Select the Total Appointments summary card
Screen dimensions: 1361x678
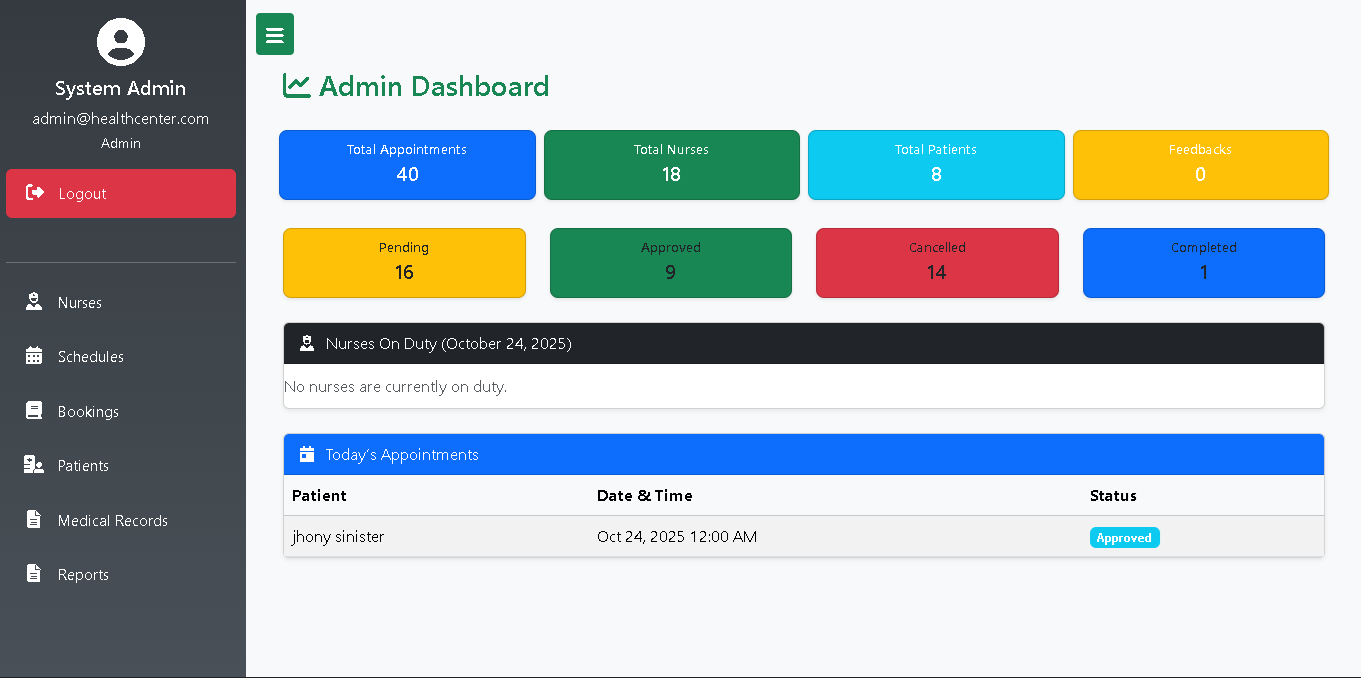[407, 164]
